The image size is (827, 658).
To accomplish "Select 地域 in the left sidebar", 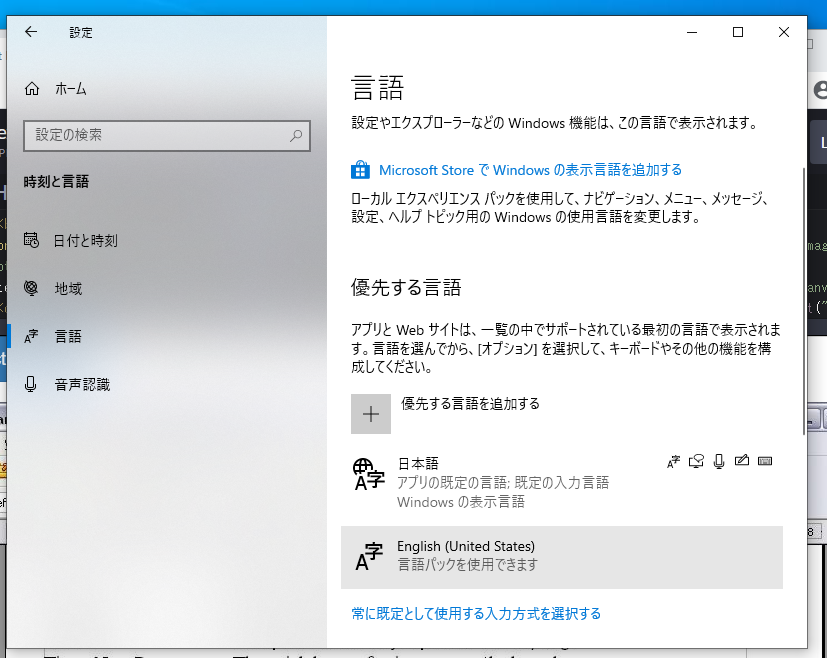I will [68, 288].
